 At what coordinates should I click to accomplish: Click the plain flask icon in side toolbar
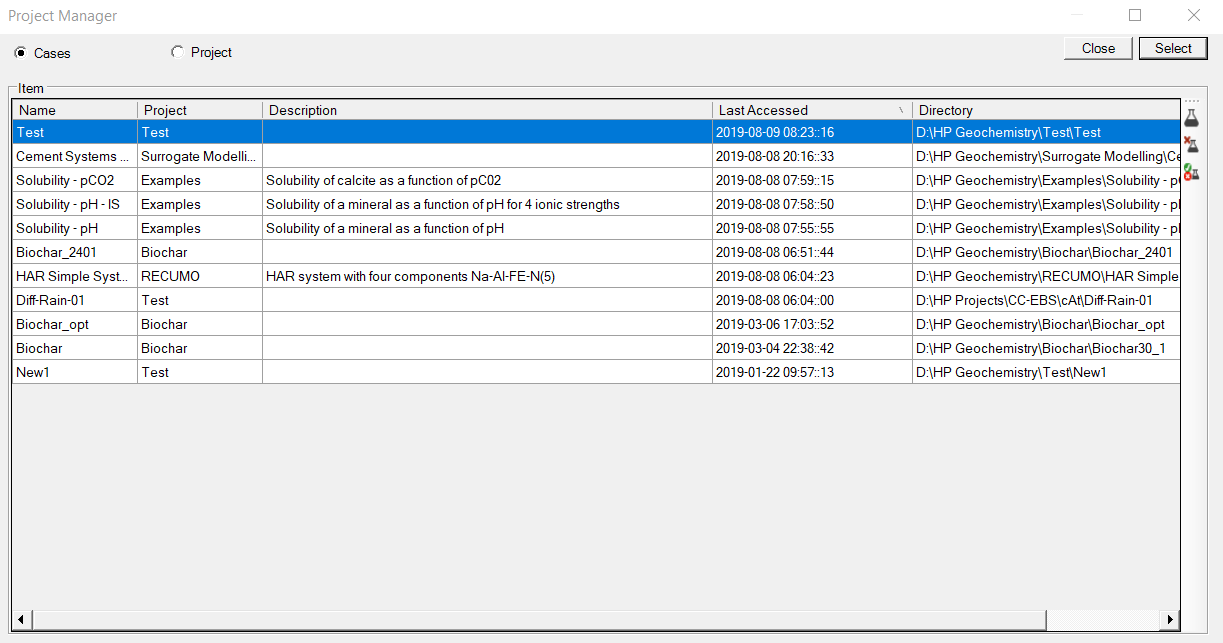pos(1191,118)
